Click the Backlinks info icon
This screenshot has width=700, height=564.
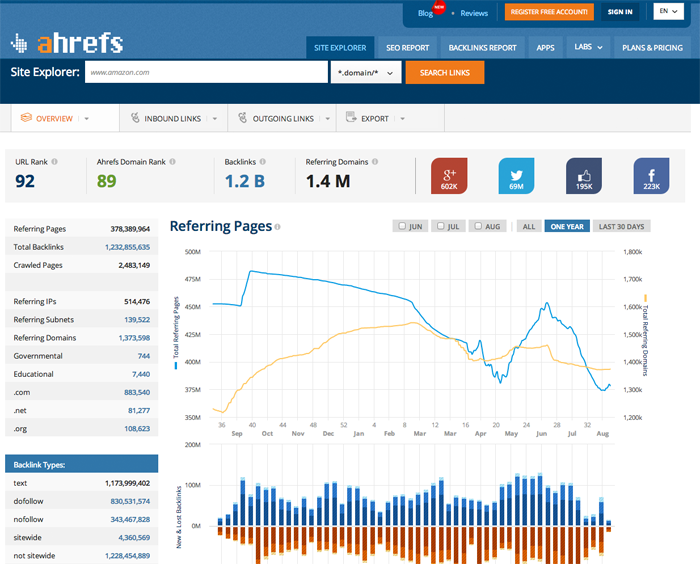coord(262,162)
